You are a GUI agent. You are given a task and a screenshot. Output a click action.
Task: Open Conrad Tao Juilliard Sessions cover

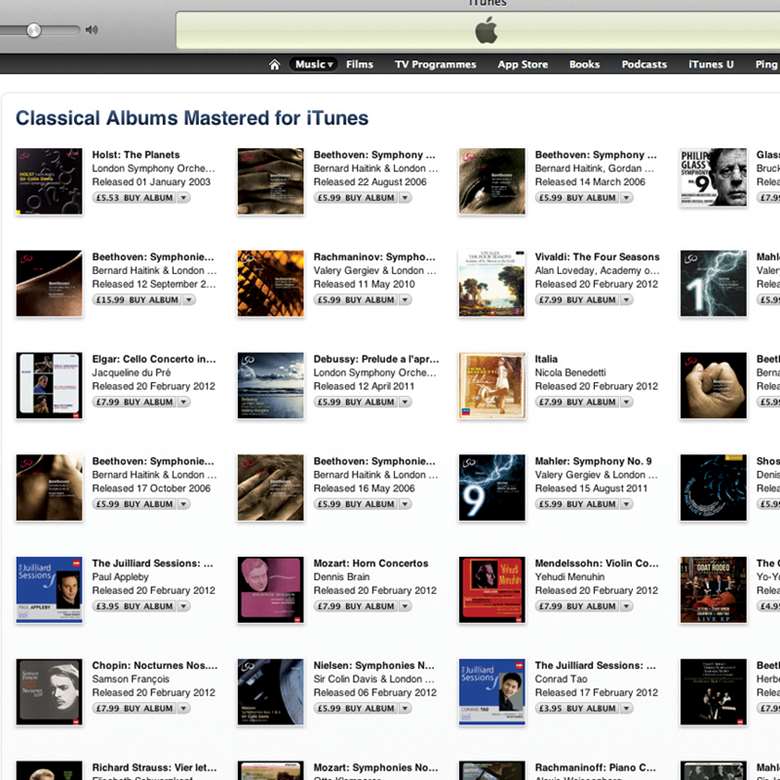coord(491,692)
